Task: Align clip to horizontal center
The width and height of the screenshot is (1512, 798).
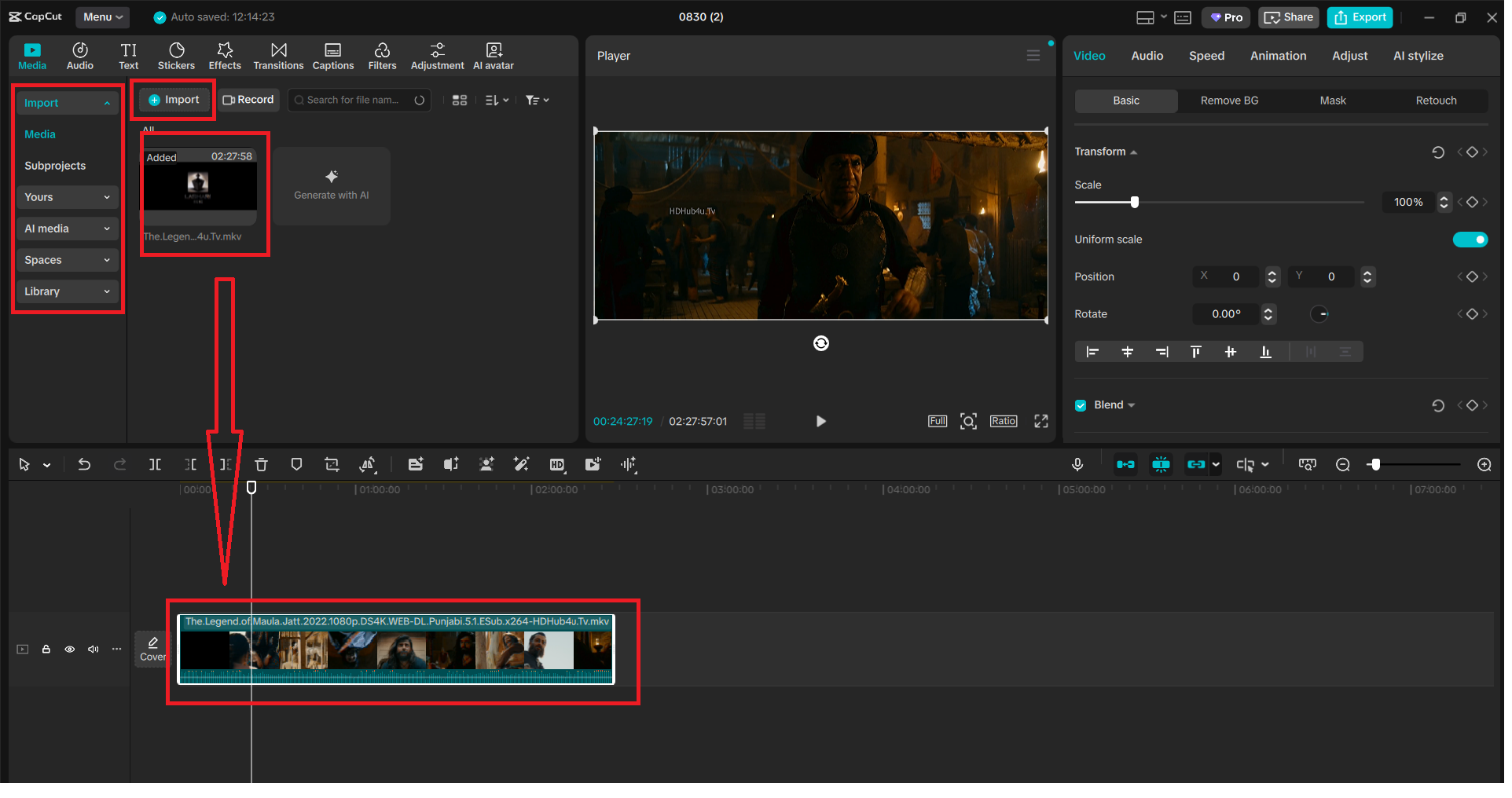Action: 1127,352
